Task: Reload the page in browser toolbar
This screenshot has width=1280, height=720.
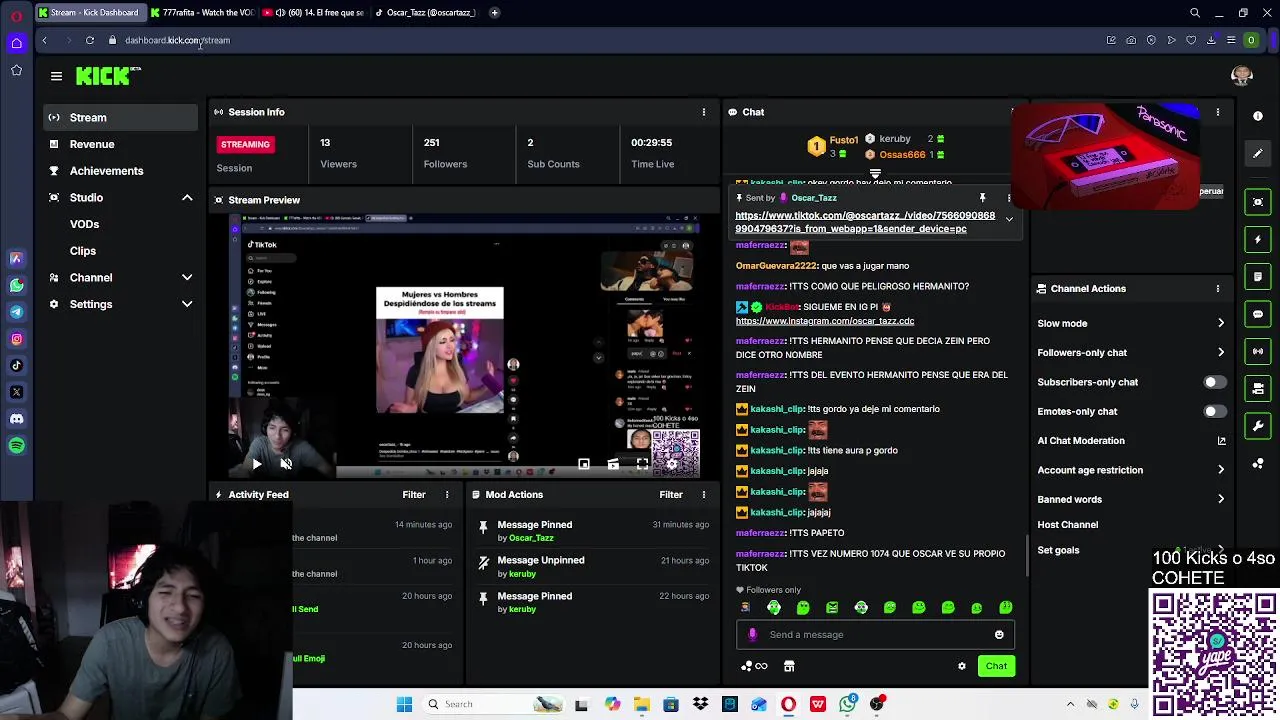Action: (x=90, y=40)
